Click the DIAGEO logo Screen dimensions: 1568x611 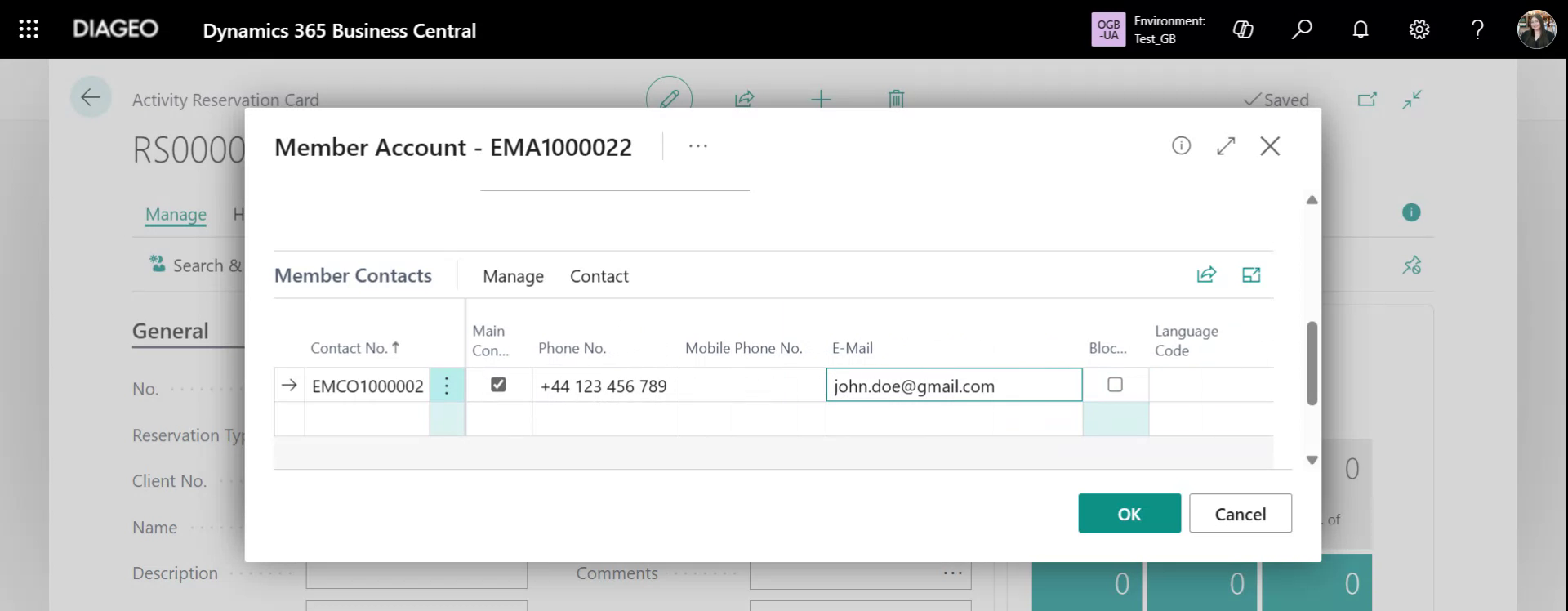[x=115, y=29]
